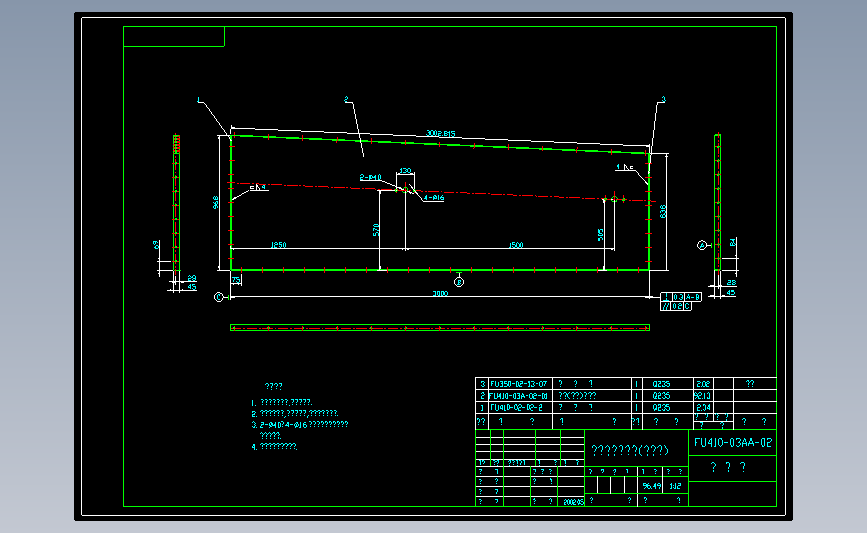This screenshot has width=867, height=533.
Task: Select Q235 material in FU4J0-03A-02-01 row
Action: (x=661, y=396)
